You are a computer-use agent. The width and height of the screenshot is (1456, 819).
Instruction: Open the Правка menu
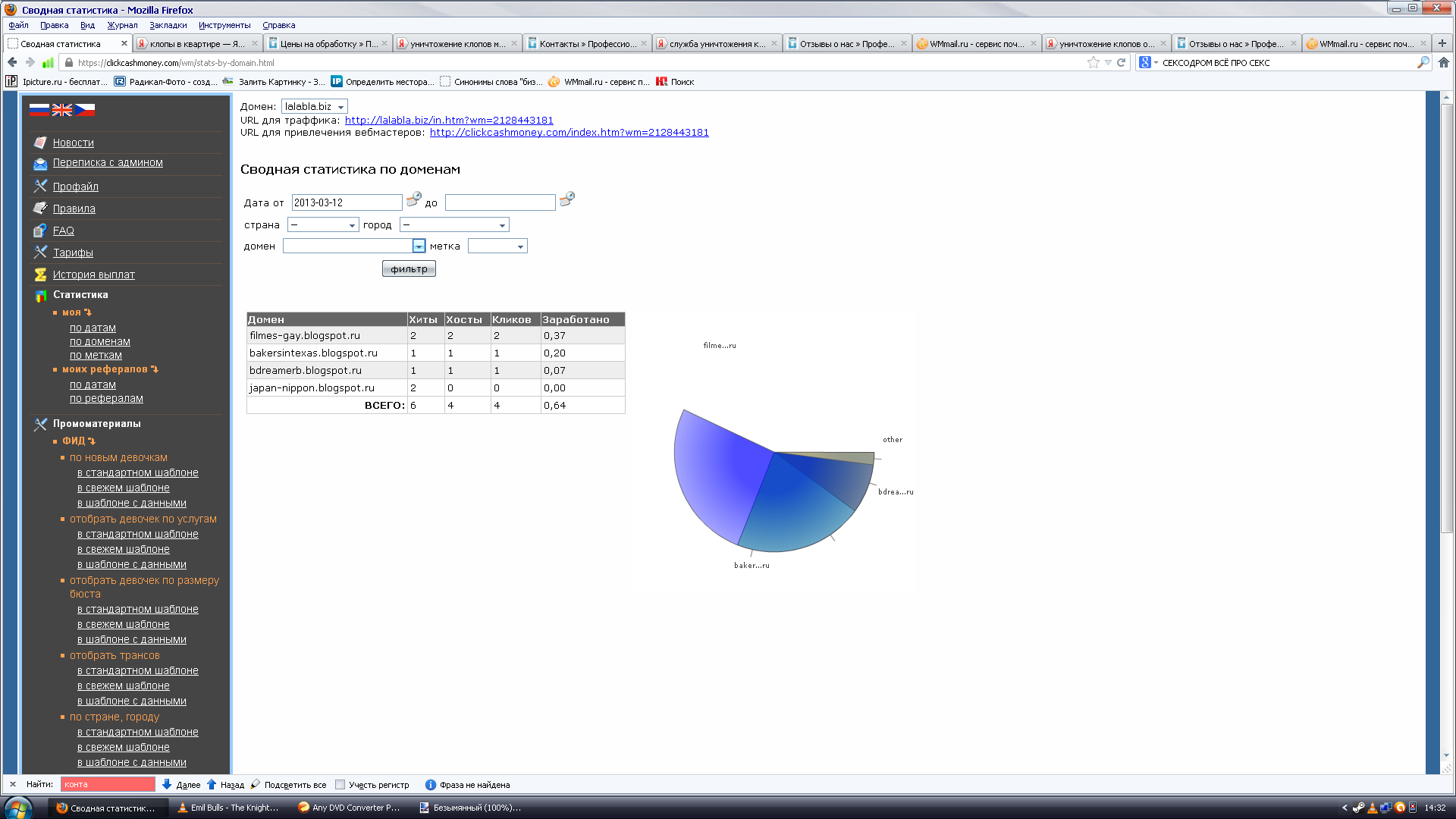pos(54,25)
